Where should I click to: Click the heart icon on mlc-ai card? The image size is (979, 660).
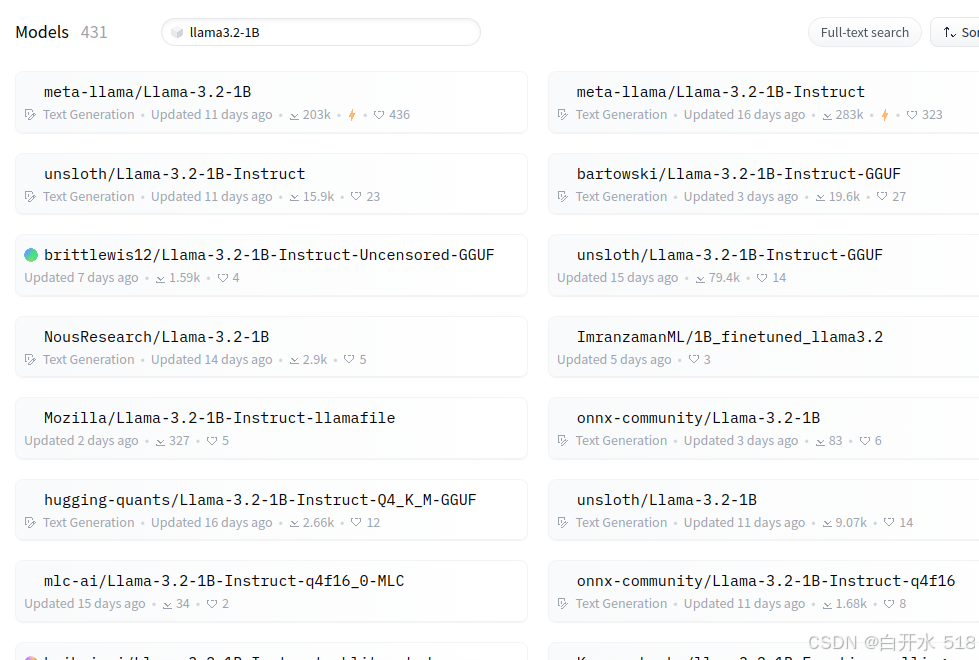(x=212, y=604)
